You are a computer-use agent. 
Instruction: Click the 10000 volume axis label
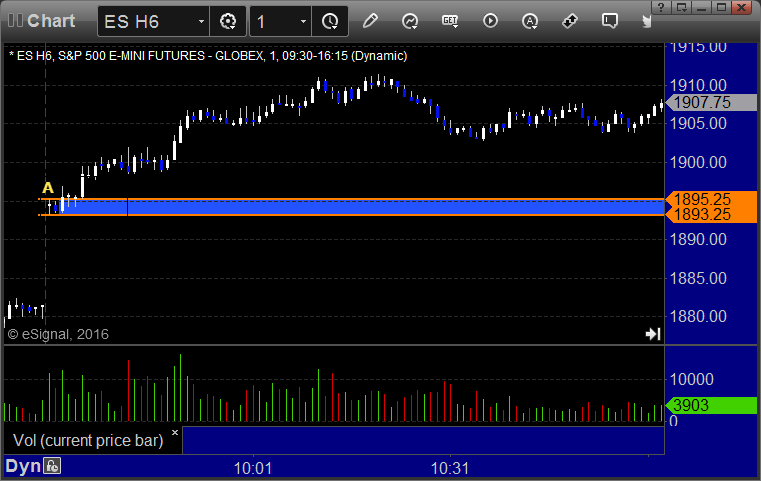point(692,379)
